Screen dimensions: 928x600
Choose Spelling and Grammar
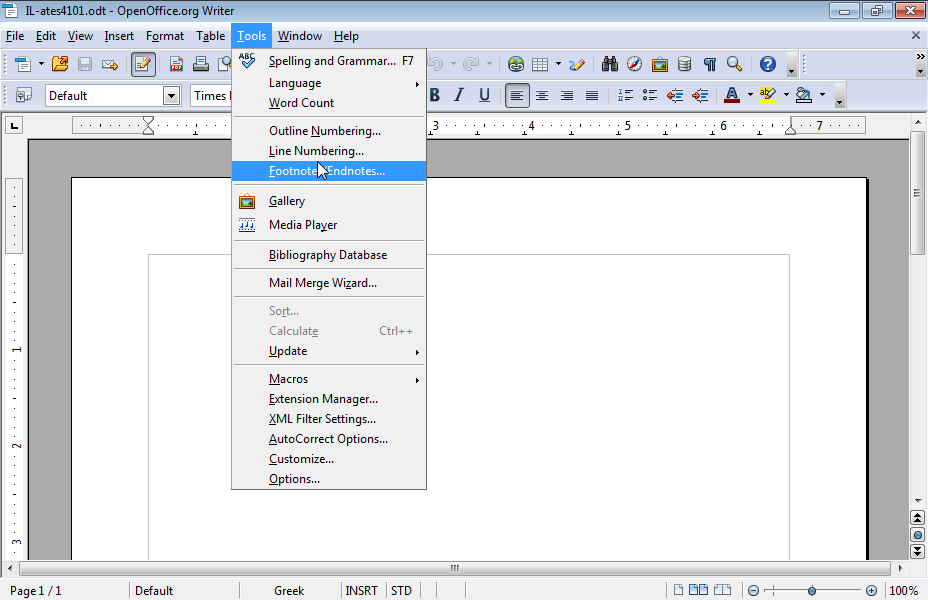click(328, 61)
